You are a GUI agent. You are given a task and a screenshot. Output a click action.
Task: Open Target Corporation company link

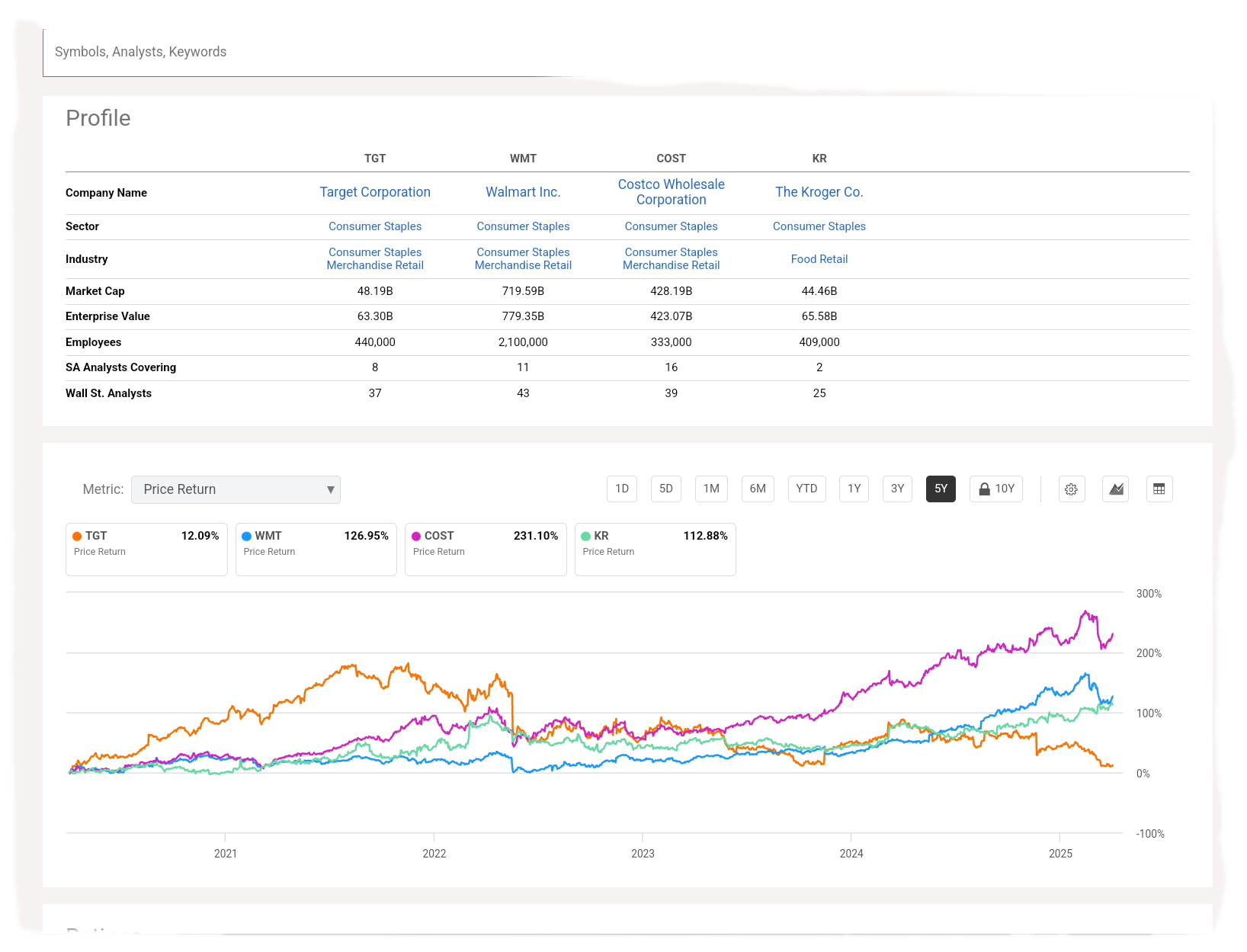pyautogui.click(x=375, y=192)
